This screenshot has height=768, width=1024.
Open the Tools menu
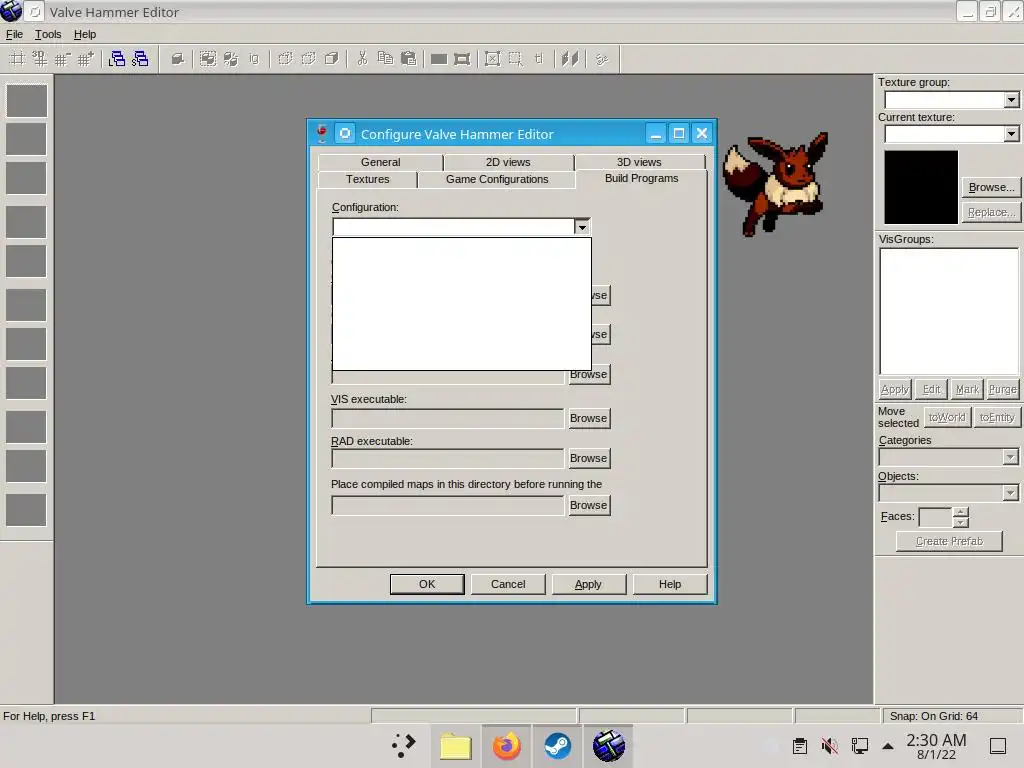pos(48,34)
